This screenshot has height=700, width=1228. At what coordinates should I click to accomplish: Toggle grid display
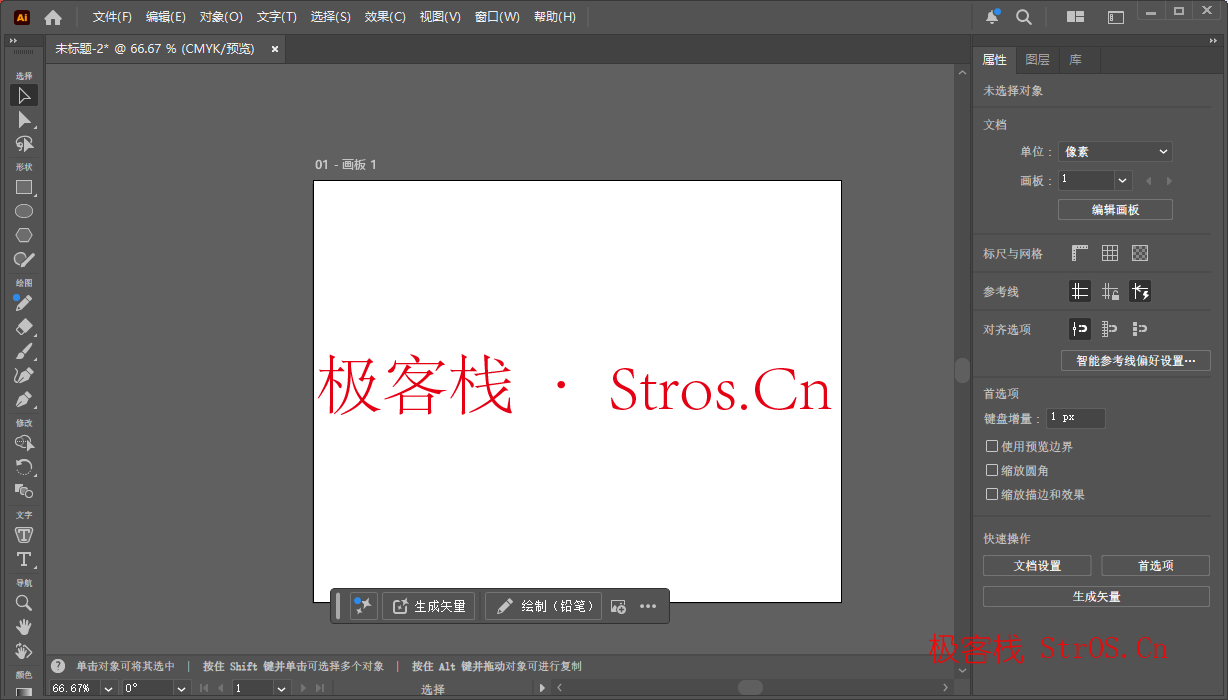point(1110,254)
